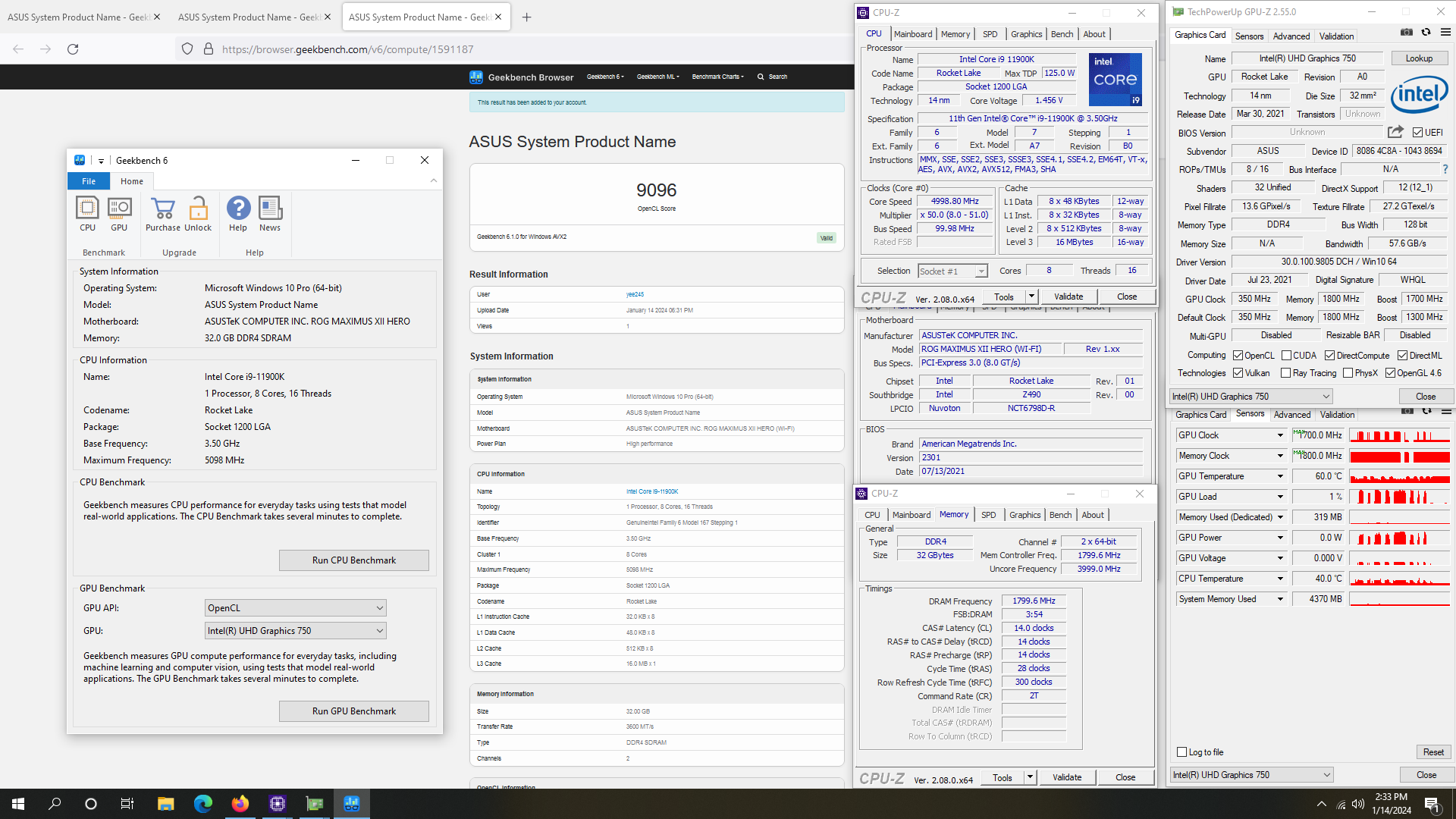1456x819 pixels.
Task: Open the GPU dropdown in Geekbench 6 window
Action: point(295,631)
